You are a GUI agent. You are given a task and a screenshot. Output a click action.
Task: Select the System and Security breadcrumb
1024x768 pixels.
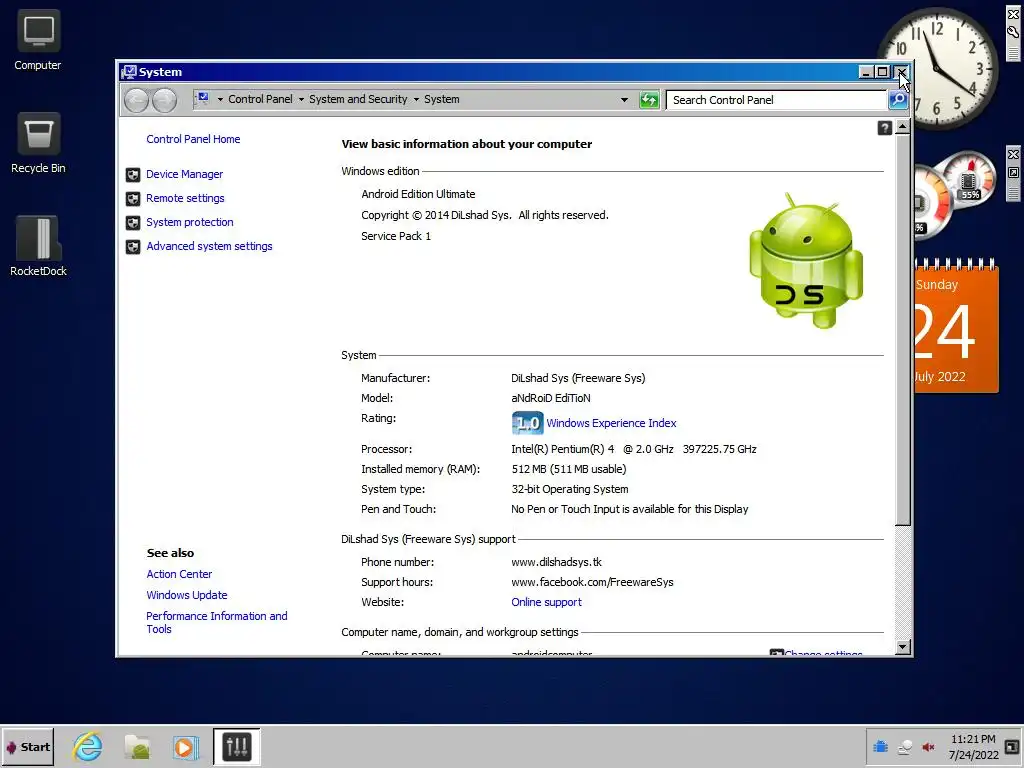358,99
